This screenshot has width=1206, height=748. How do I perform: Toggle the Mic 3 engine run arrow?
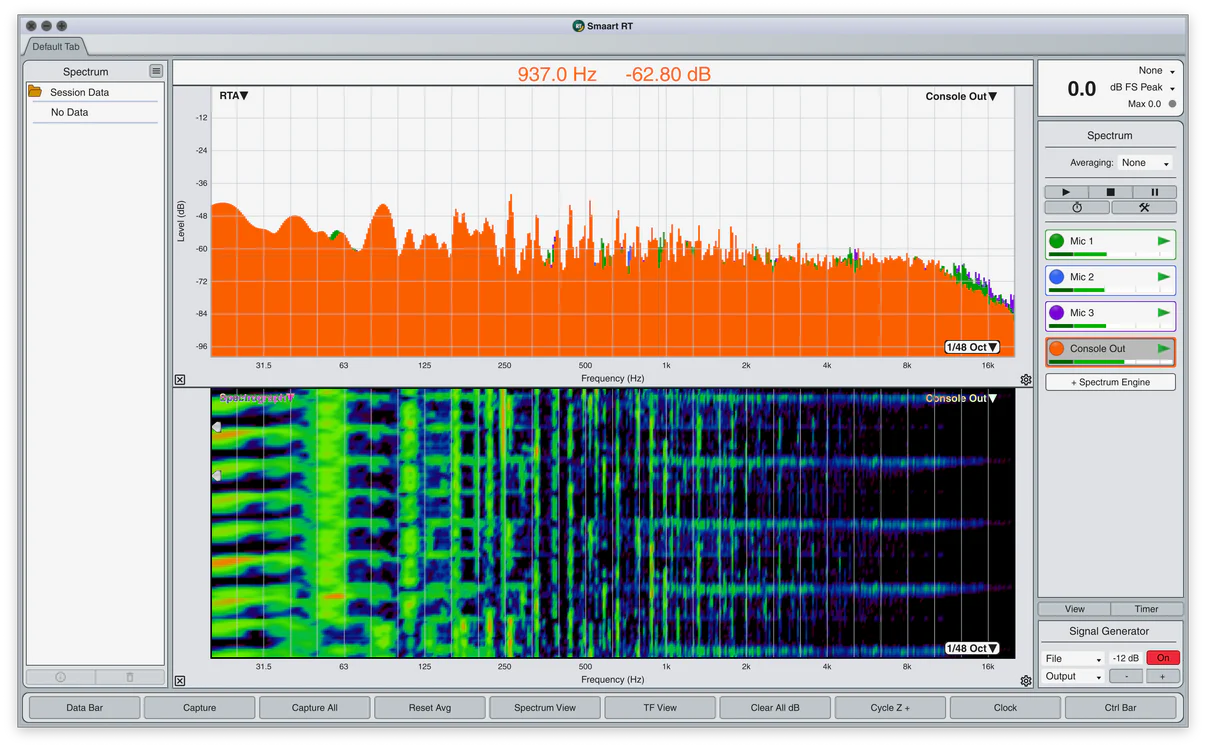(x=1163, y=313)
